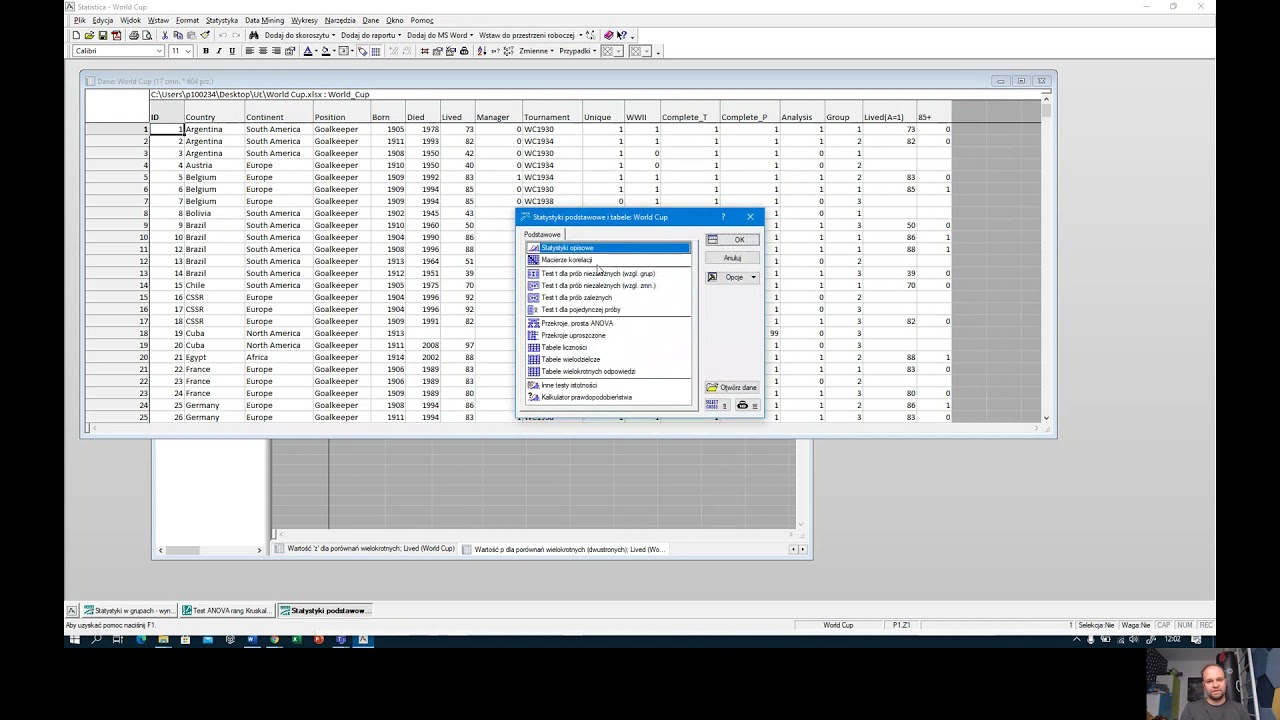Image resolution: width=1280 pixels, height=720 pixels.
Task: Expand the Dodaj do skoroszytu dropdown
Action: click(x=297, y=35)
